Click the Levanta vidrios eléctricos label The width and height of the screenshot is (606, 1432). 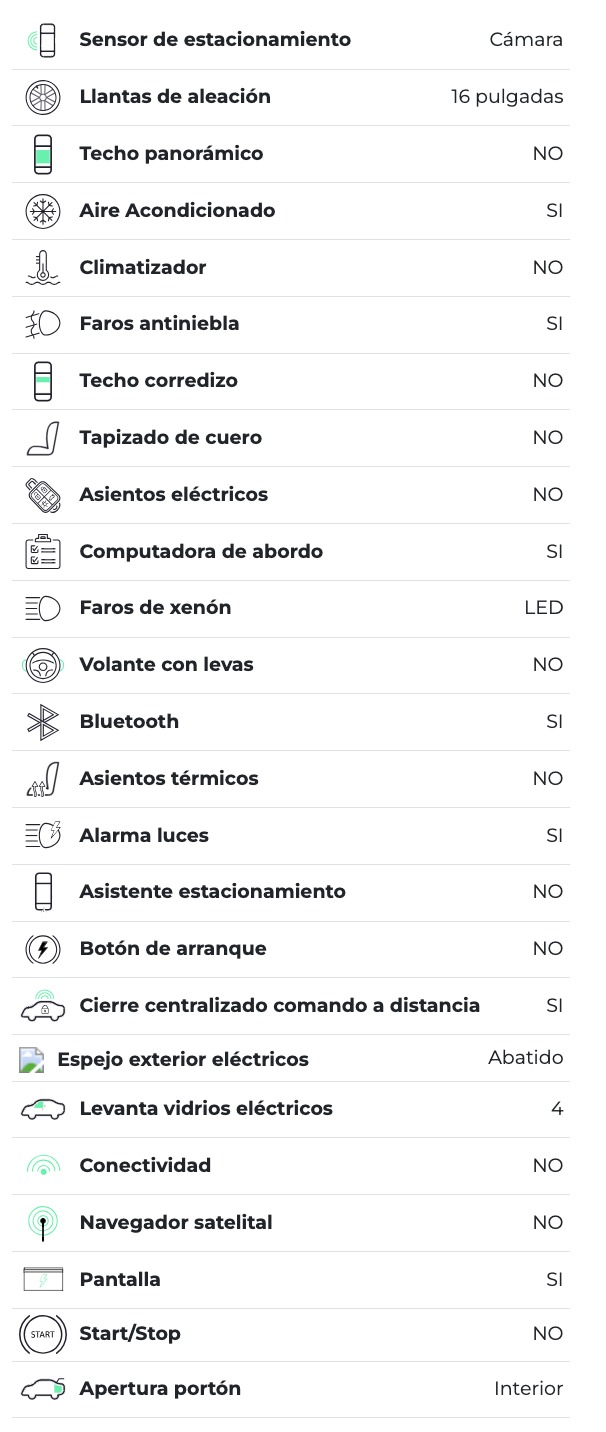point(206,1109)
